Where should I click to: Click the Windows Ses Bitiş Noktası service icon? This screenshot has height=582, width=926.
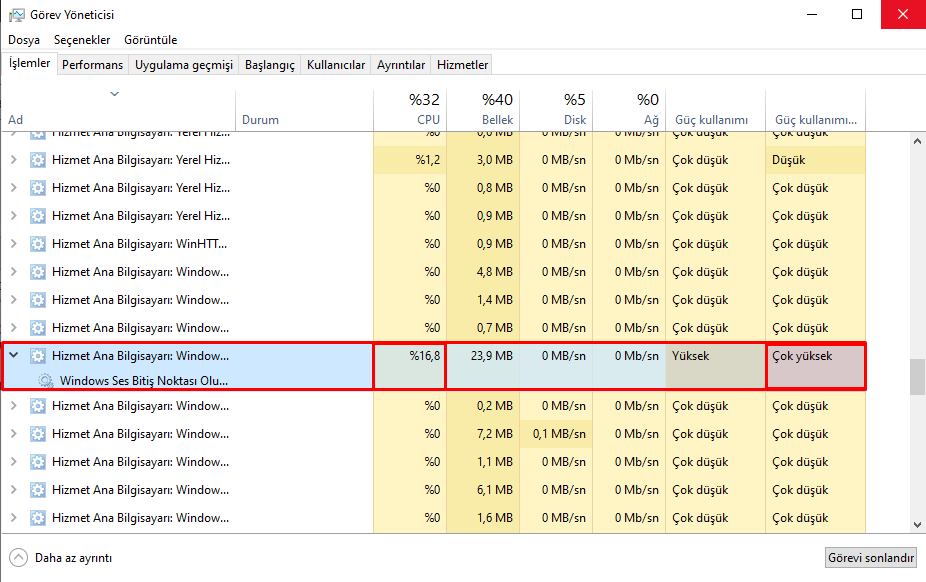(x=45, y=381)
